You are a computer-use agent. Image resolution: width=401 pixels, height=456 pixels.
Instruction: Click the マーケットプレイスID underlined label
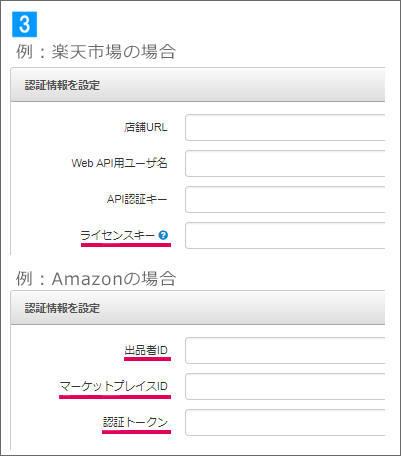[113, 386]
